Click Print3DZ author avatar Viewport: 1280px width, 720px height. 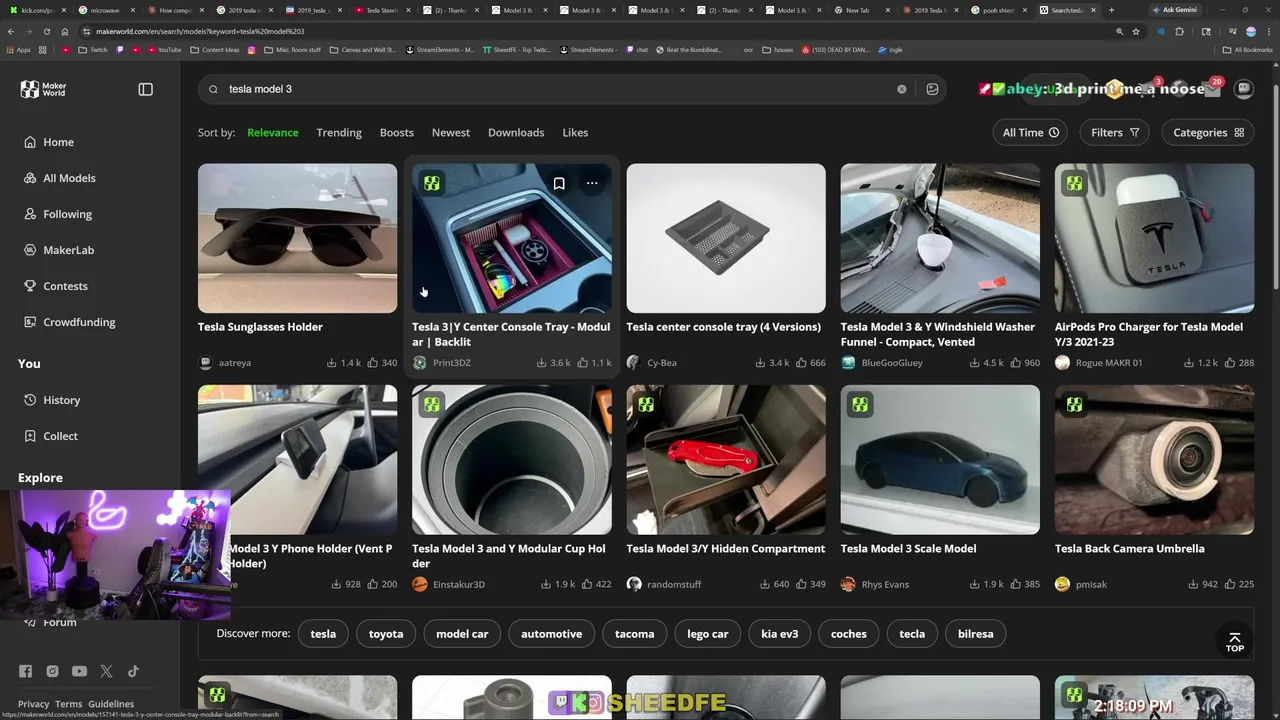[420, 363]
